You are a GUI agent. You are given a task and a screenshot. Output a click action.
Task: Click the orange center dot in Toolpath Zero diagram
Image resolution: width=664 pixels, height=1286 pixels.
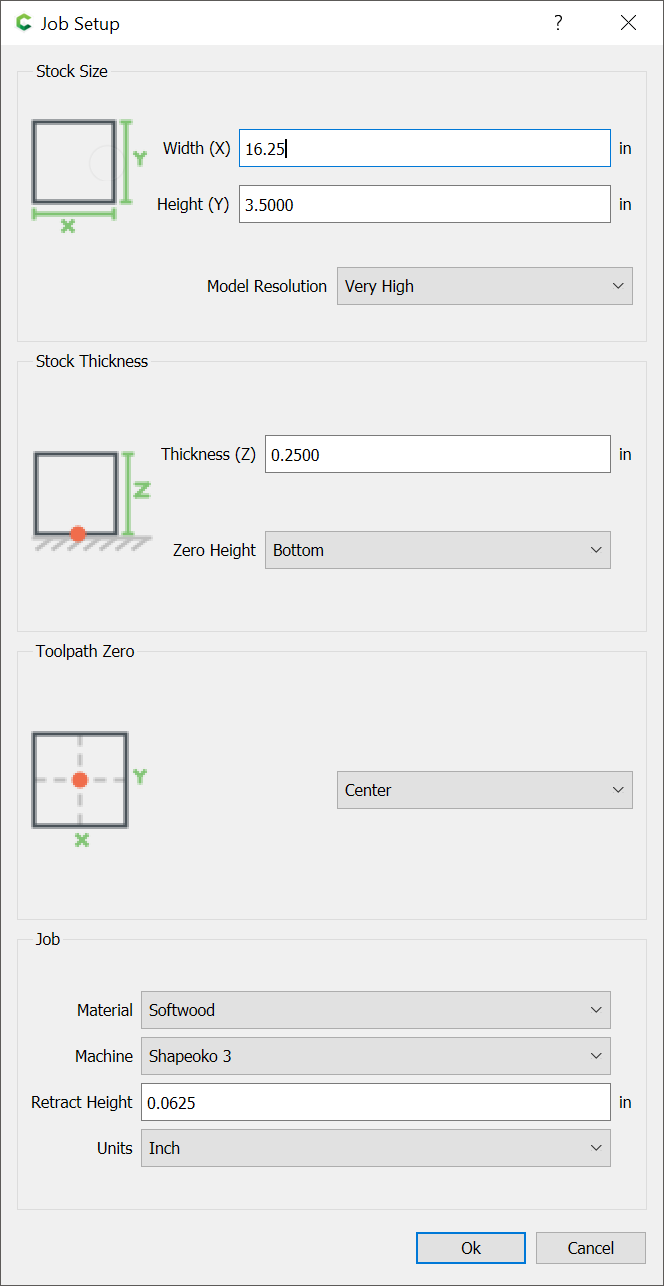(x=80, y=779)
